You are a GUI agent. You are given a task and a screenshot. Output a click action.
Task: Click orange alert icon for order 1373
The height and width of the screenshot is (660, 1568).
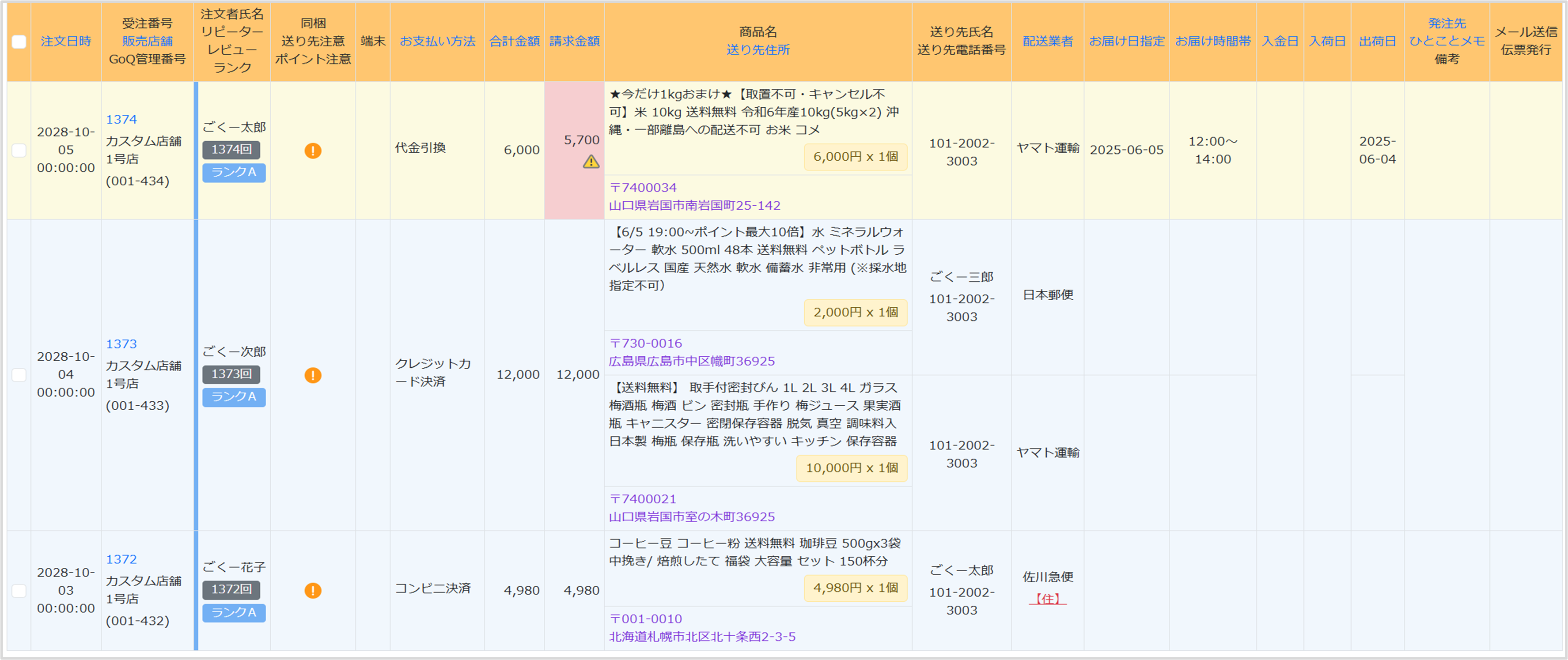click(x=313, y=375)
